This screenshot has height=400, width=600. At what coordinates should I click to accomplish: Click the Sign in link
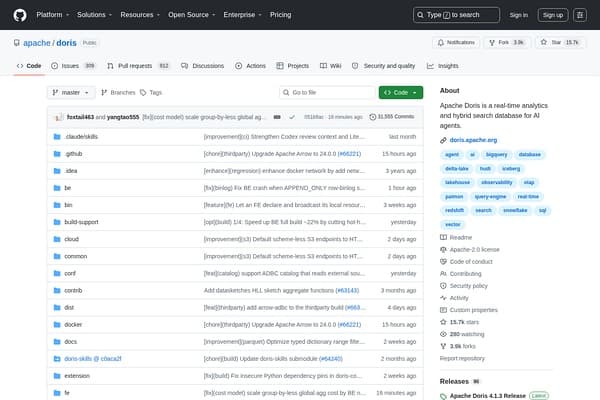[x=518, y=15]
